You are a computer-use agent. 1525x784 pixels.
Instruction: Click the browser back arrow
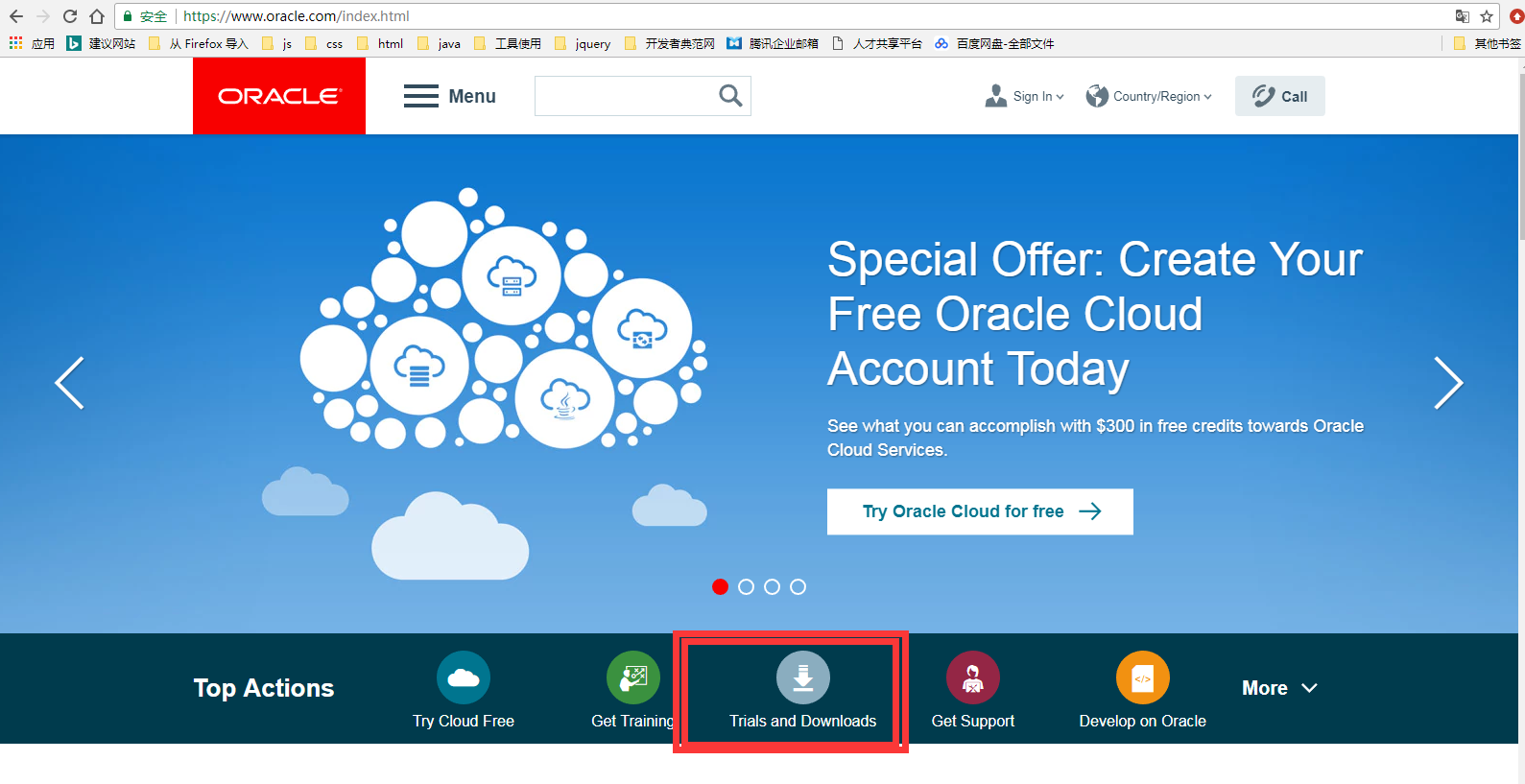pos(16,16)
